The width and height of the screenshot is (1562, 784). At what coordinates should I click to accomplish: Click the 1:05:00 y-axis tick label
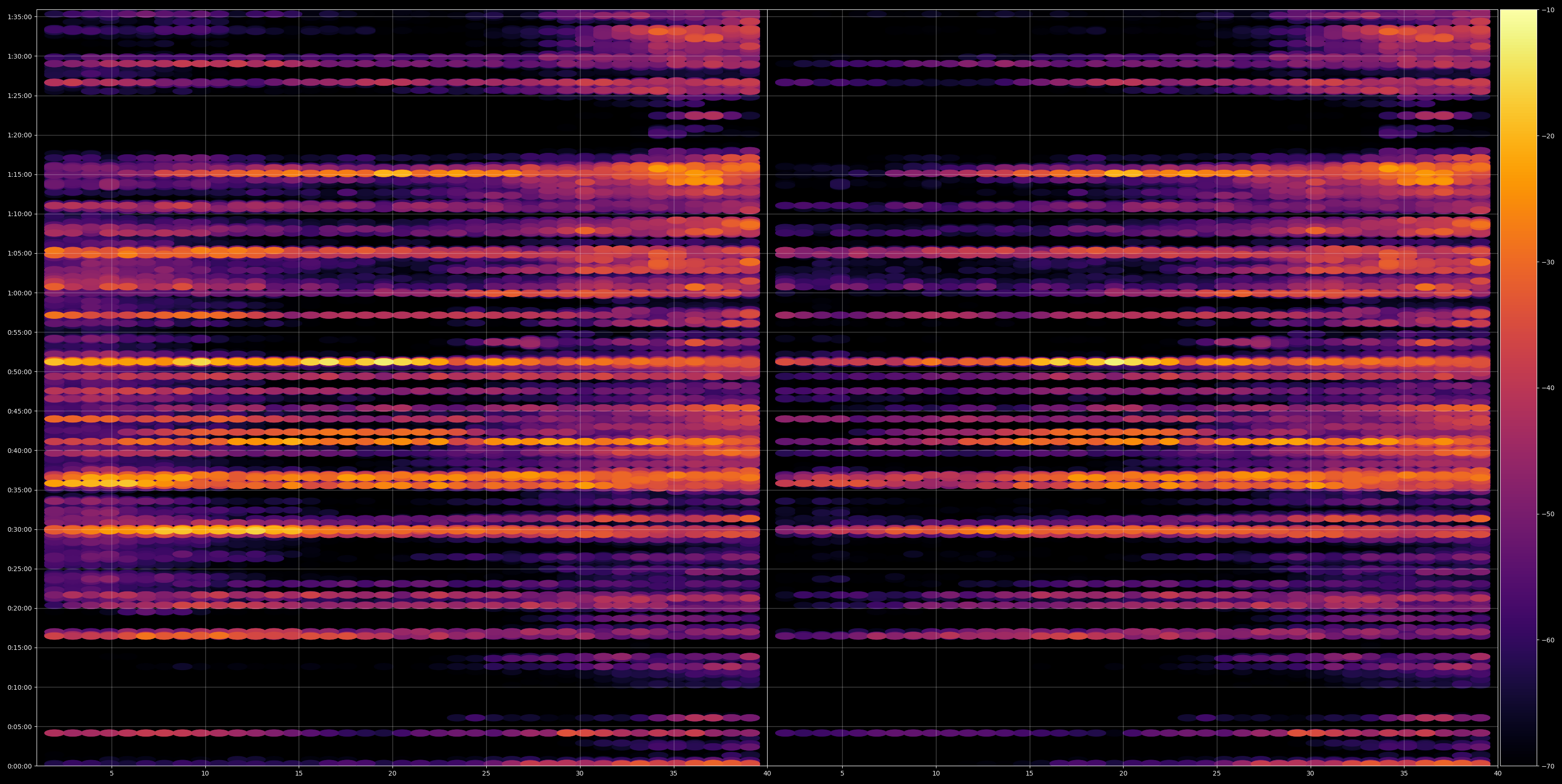pos(19,254)
